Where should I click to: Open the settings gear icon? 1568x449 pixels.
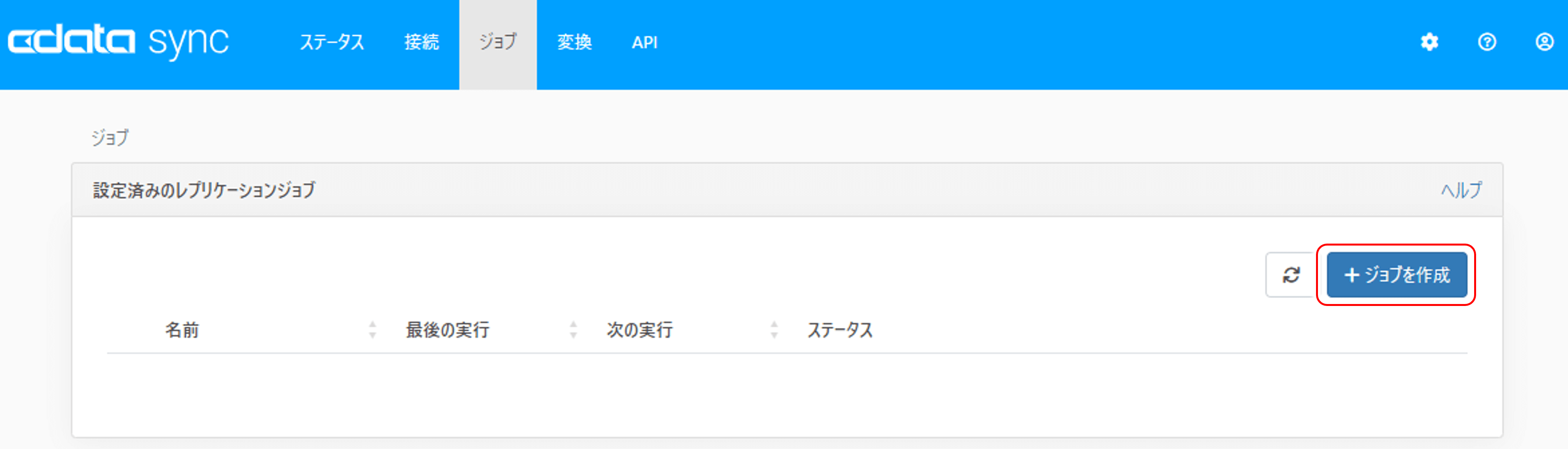(1429, 42)
